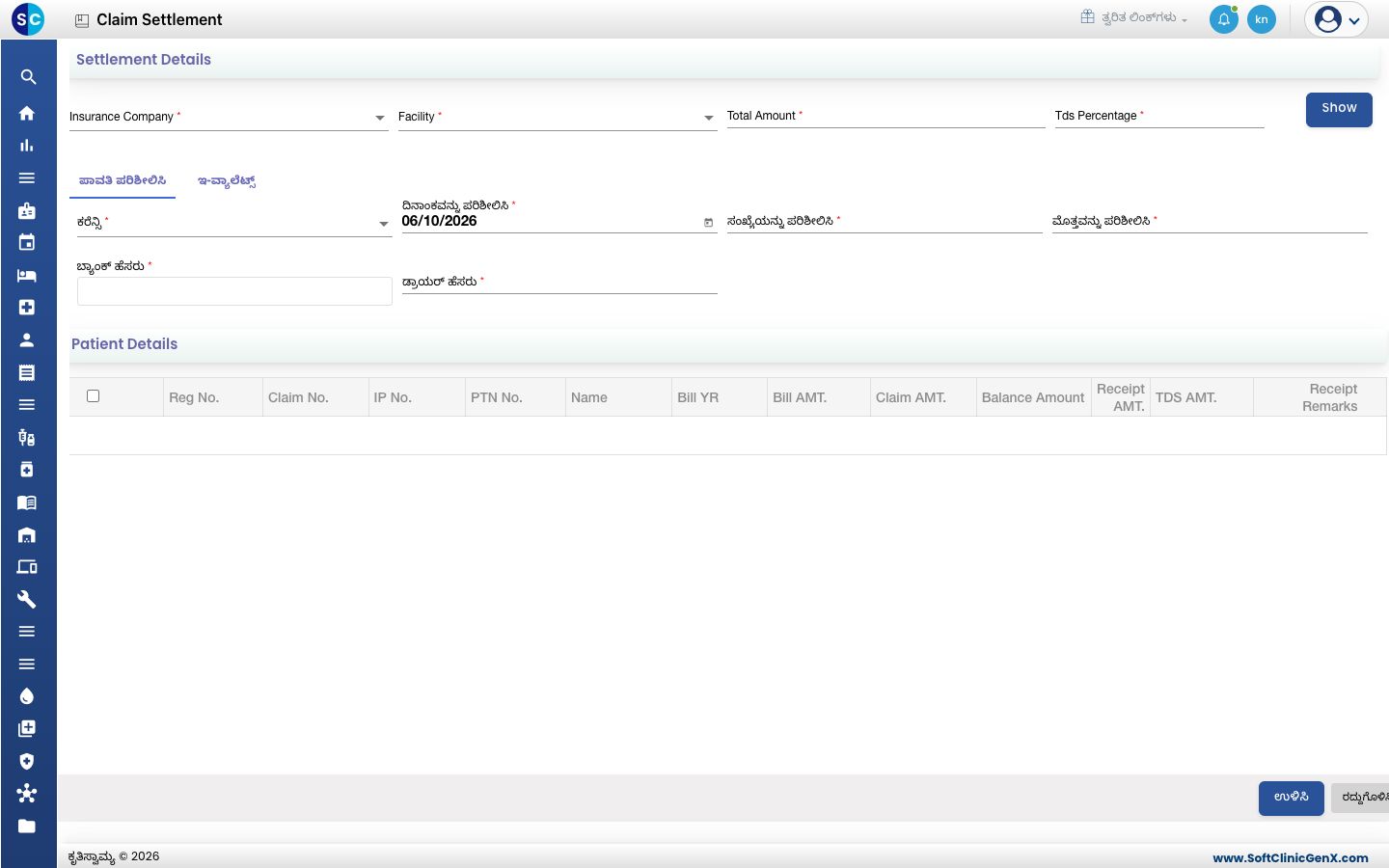Click the SC logo in the header

[28, 19]
